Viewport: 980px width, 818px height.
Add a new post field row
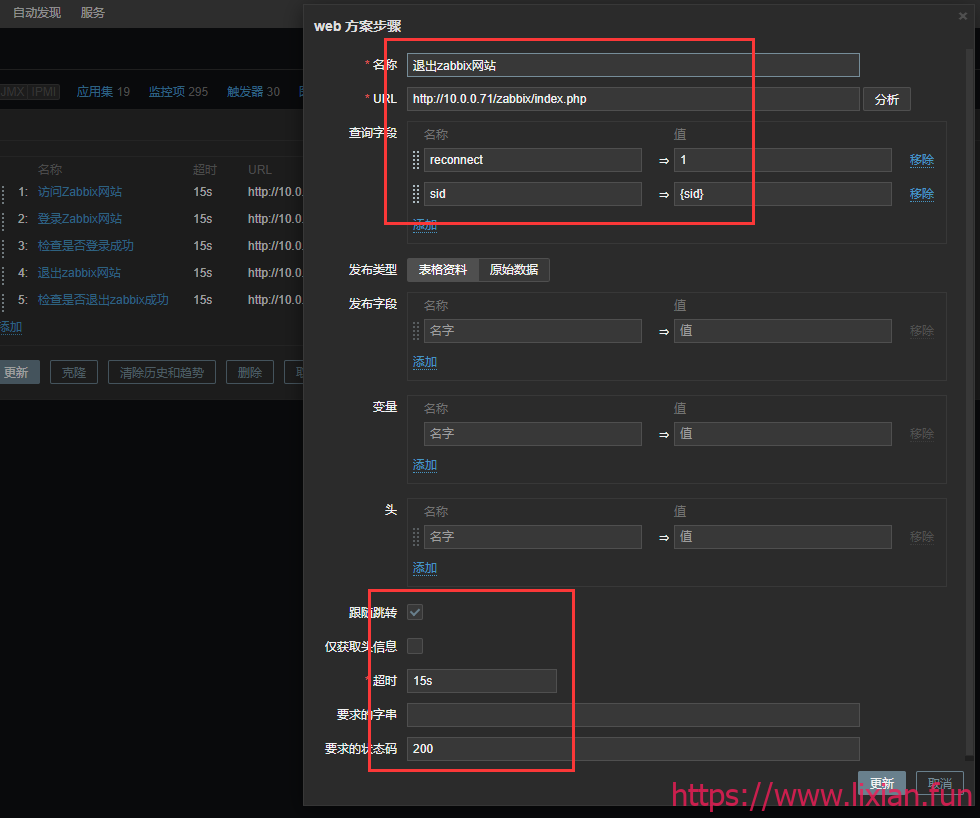pos(425,362)
